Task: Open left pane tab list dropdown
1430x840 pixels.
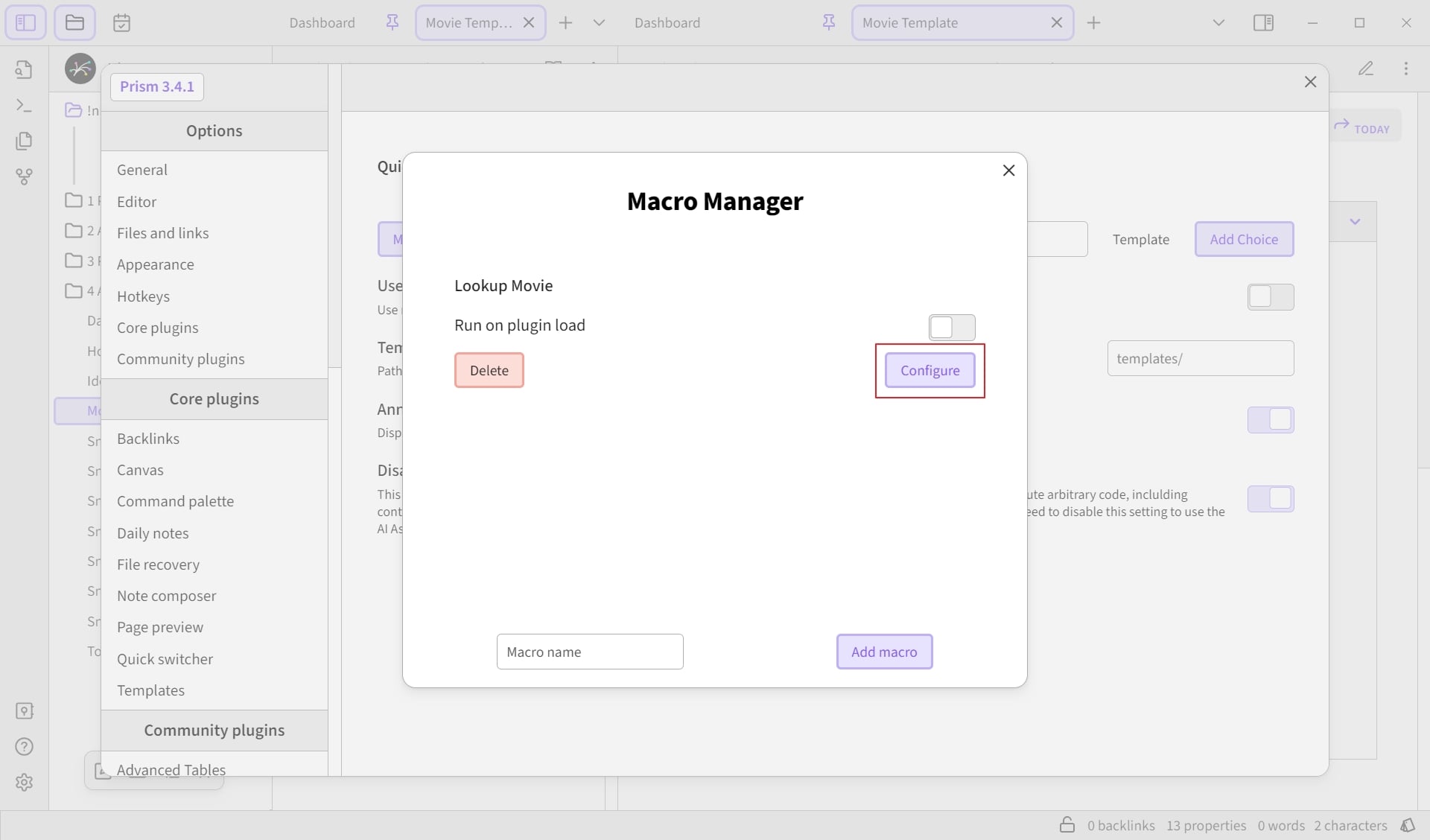Action: 598,22
